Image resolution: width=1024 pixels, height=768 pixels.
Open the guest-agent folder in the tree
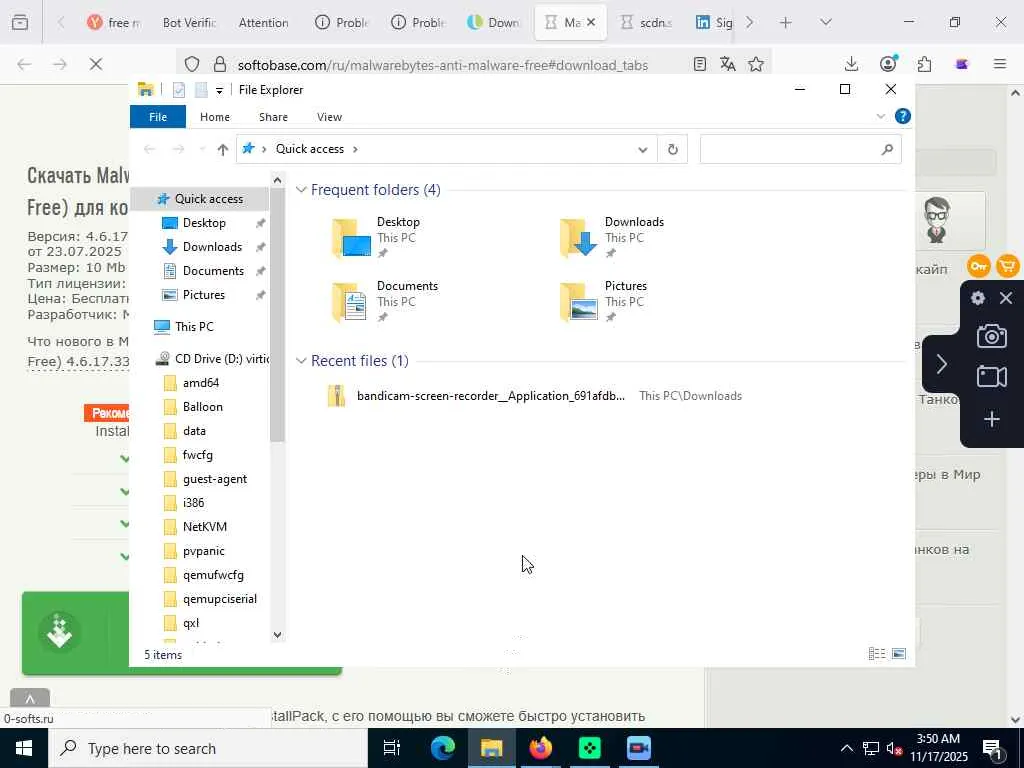click(x=215, y=479)
